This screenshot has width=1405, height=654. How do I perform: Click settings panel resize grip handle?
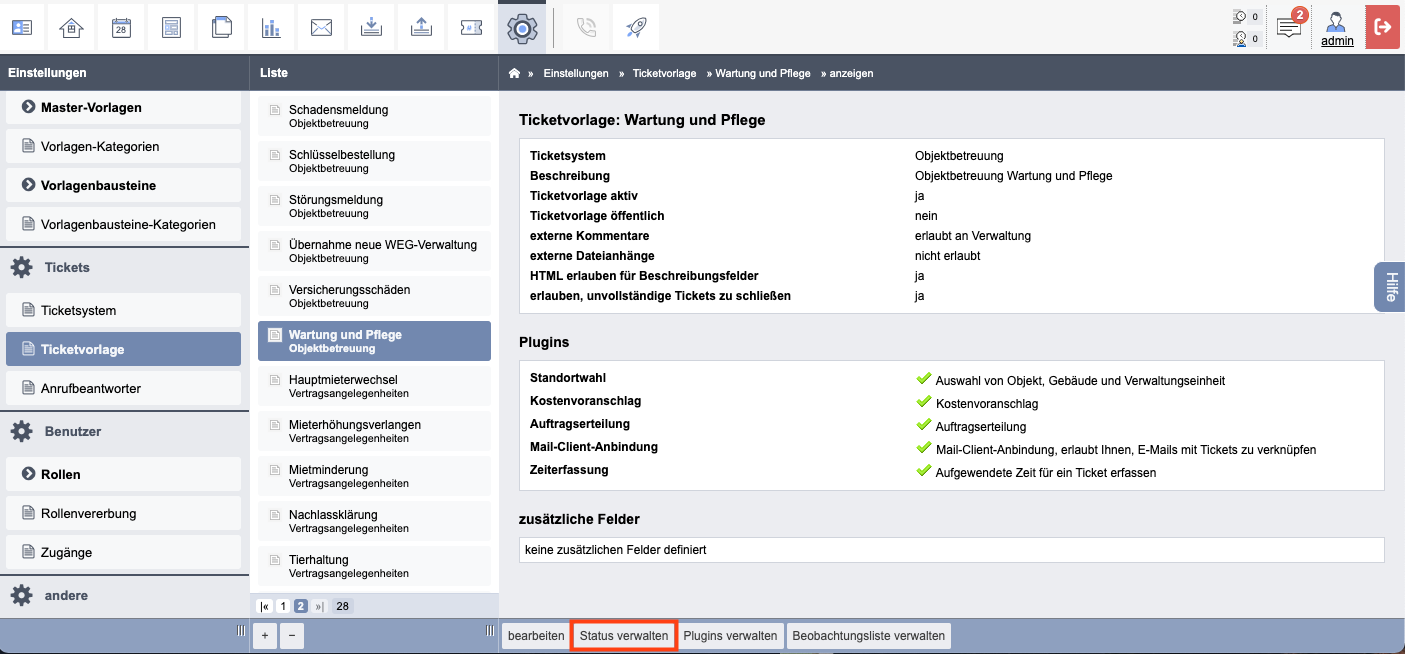pos(240,630)
